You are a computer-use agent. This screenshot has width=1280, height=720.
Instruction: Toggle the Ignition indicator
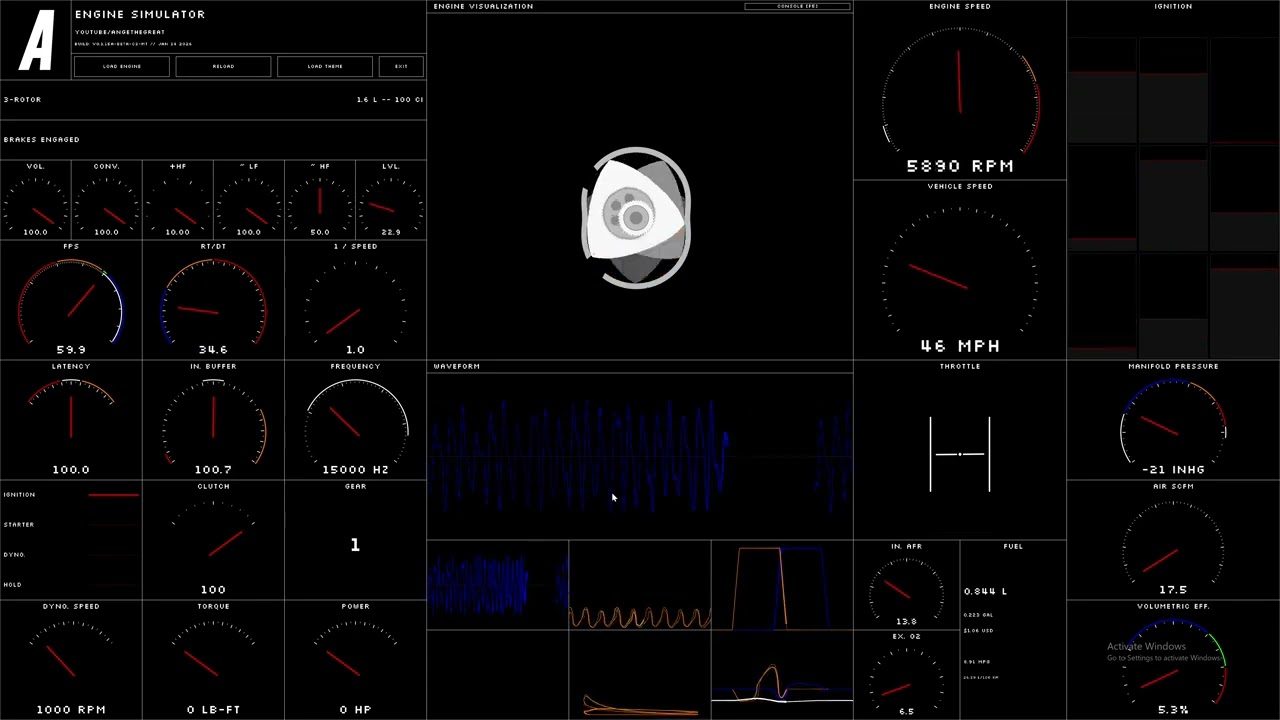pyautogui.click(x=70, y=495)
